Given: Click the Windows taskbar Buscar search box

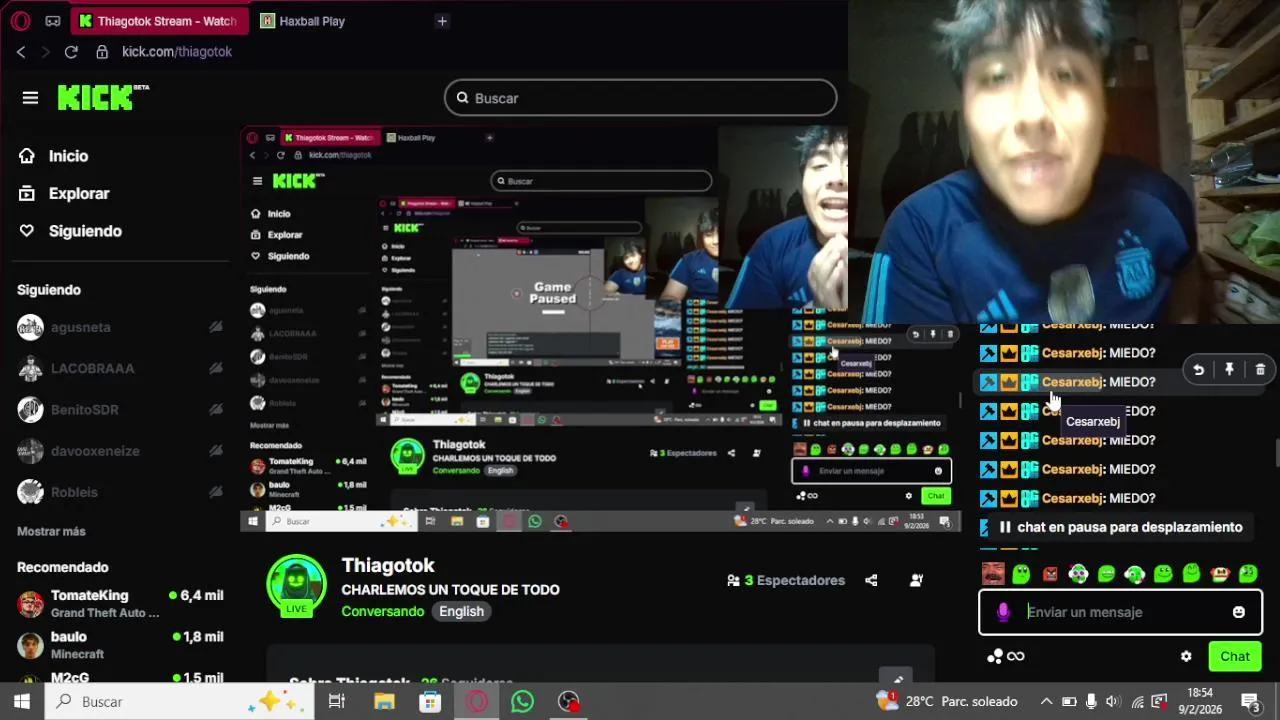Looking at the screenshot, I should 180,701.
